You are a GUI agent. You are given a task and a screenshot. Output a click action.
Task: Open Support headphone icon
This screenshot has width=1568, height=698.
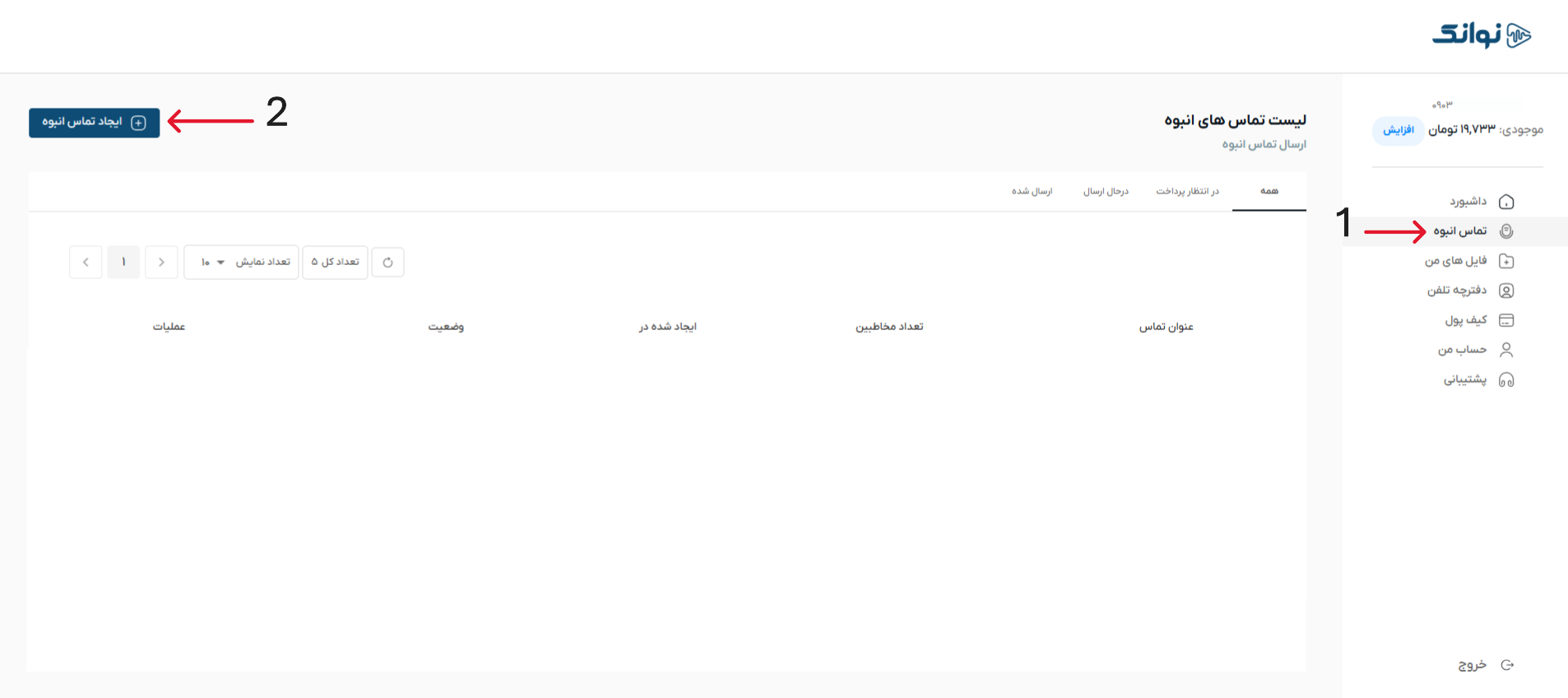[x=1506, y=379]
